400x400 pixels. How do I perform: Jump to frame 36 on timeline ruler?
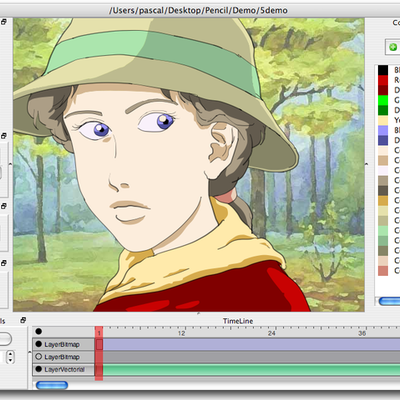[362, 333]
